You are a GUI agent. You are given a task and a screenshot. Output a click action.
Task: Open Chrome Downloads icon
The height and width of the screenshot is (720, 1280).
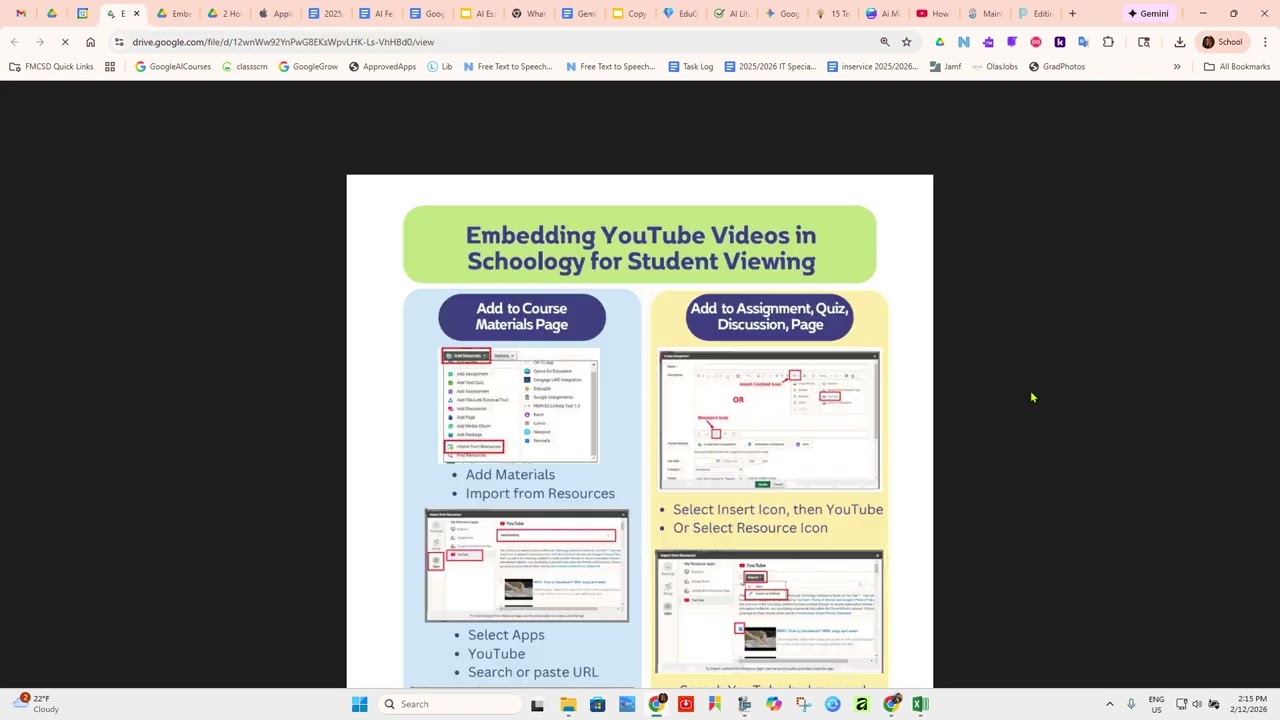(1180, 42)
